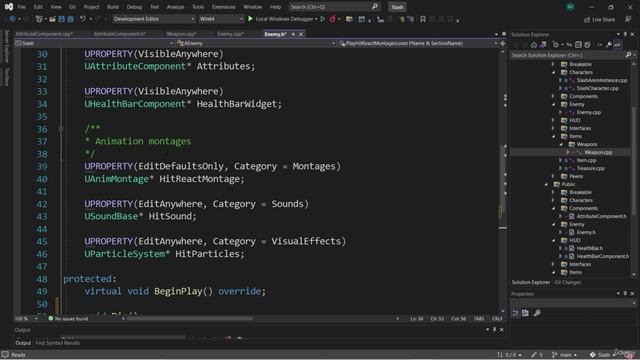
Task: Expand the Components folder in Private
Action: coord(553,96)
